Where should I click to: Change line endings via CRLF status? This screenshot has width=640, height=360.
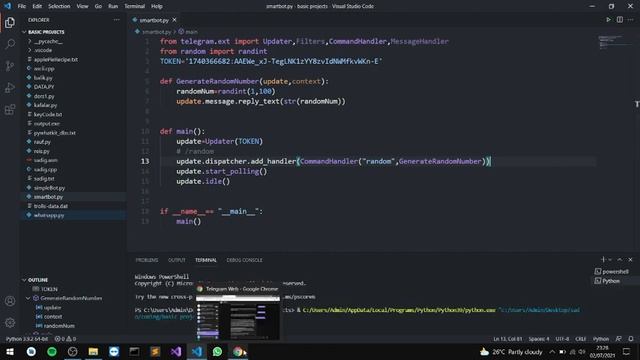581,339
